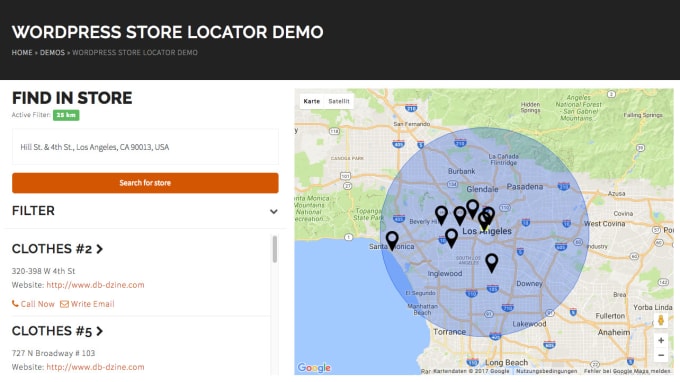The height and width of the screenshot is (382, 680).
Task: Click the 727 N Broadway # 103 address
Action: [53, 353]
